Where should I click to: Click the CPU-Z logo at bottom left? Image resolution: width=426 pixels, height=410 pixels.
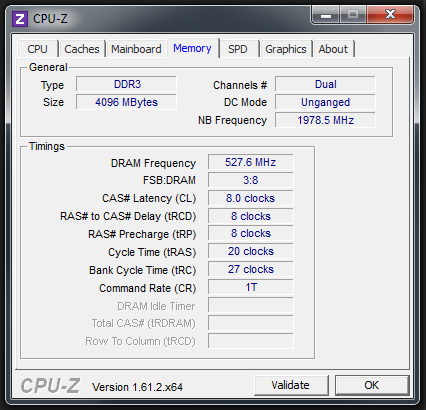50,386
